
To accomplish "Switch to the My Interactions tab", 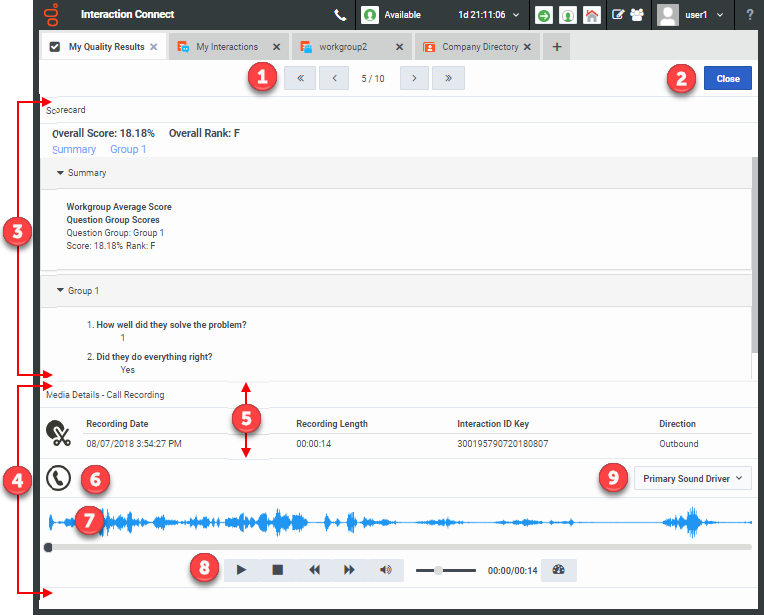I will (x=226, y=47).
